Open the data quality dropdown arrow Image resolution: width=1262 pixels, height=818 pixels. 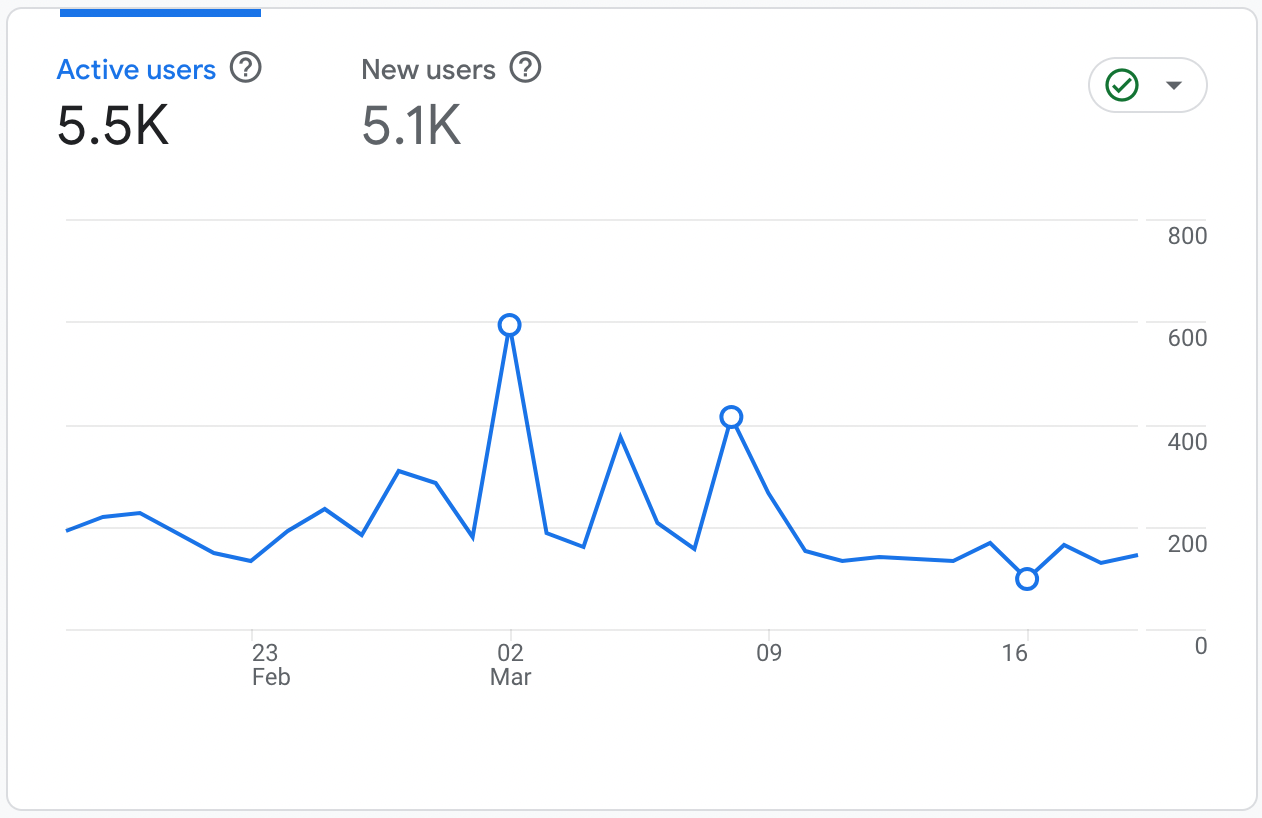tap(1175, 86)
